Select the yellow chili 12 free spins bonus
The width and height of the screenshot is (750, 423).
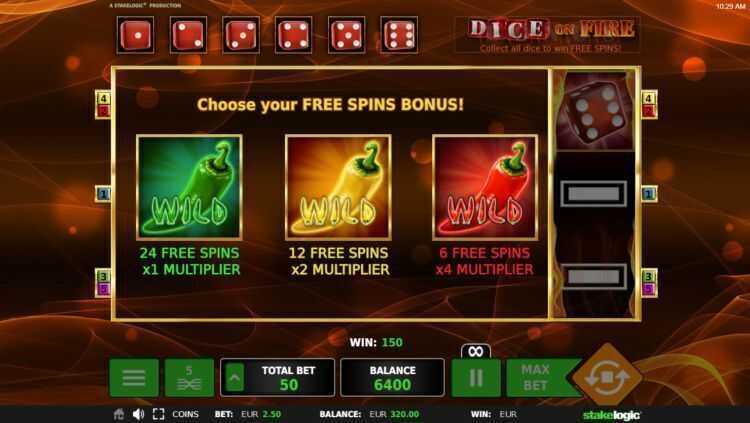338,187
